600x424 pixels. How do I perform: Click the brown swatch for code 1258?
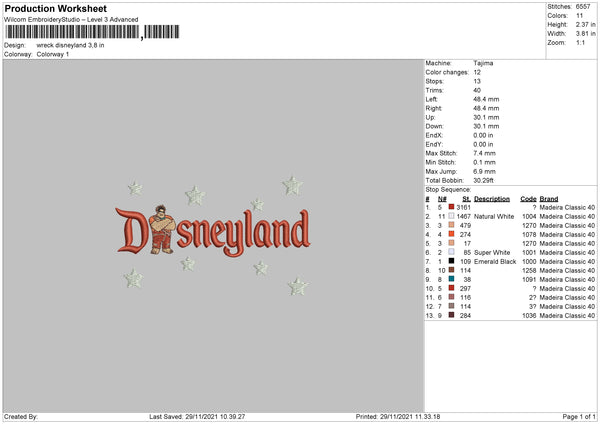click(452, 270)
